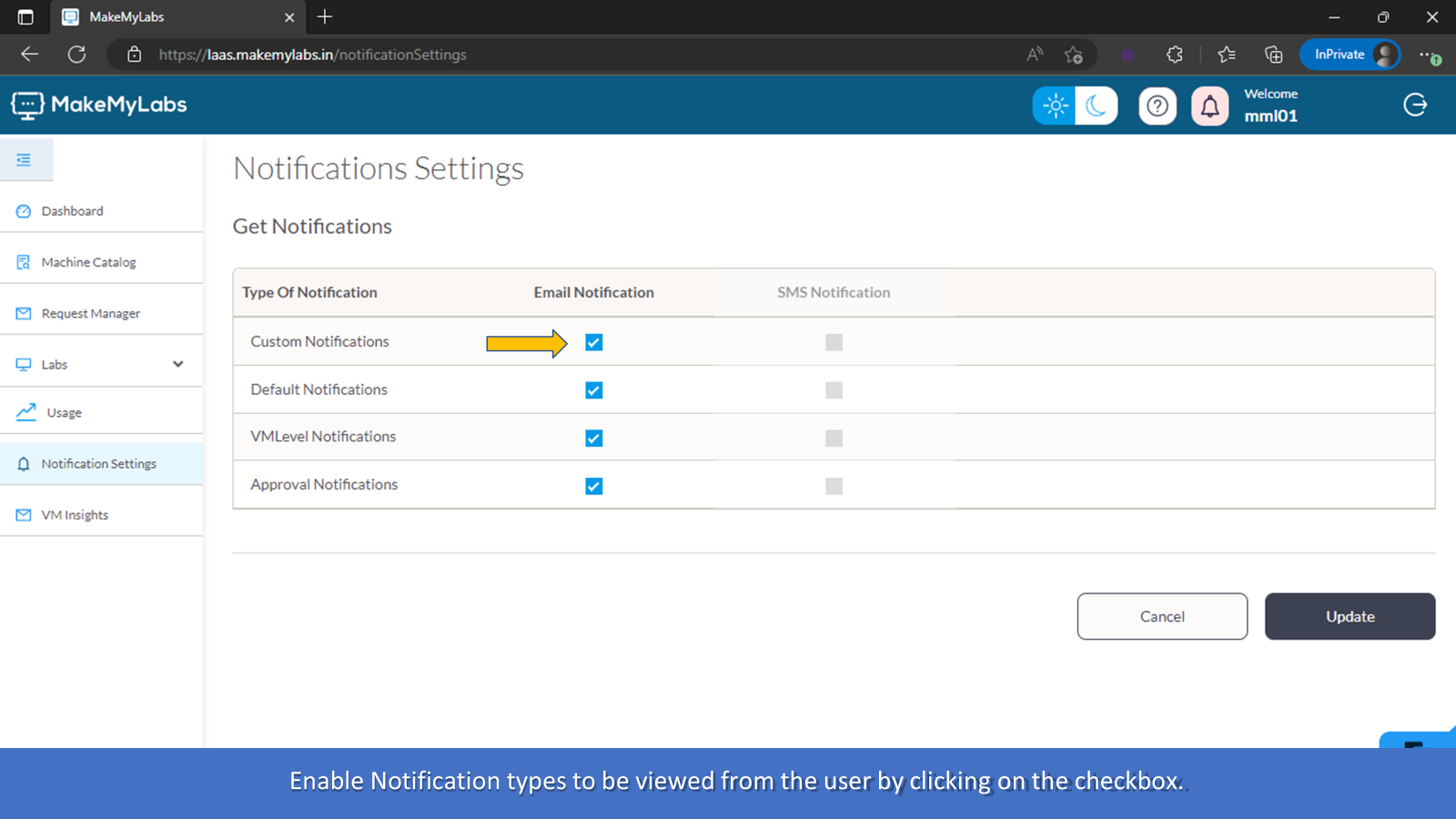This screenshot has width=1456, height=819.
Task: Collapse sidebar using hamburger menu icon
Action: (25, 160)
